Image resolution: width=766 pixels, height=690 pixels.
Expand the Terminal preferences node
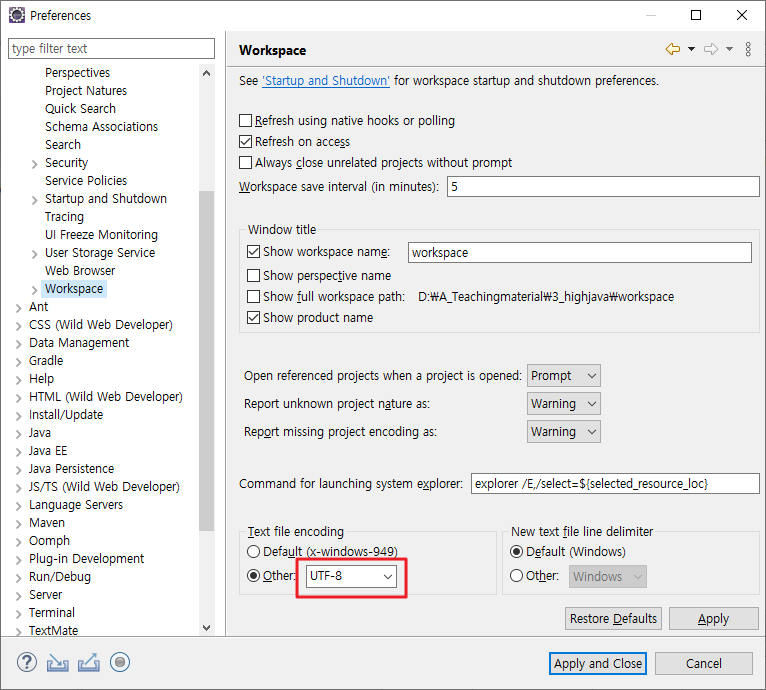[x=19, y=614]
